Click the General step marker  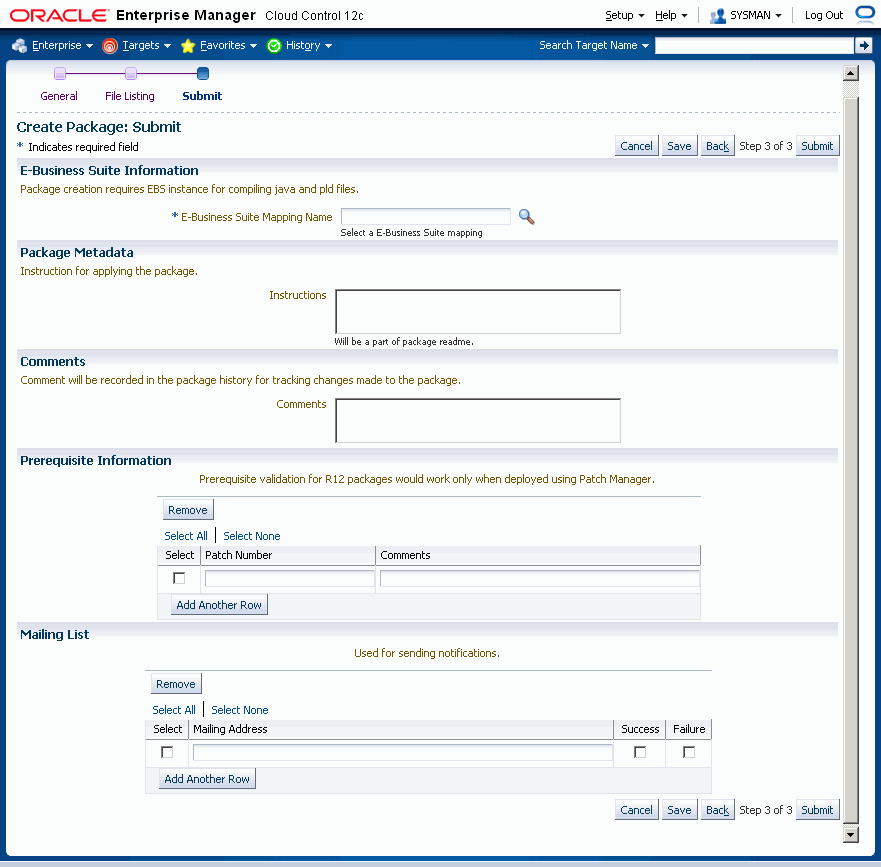tap(60, 73)
